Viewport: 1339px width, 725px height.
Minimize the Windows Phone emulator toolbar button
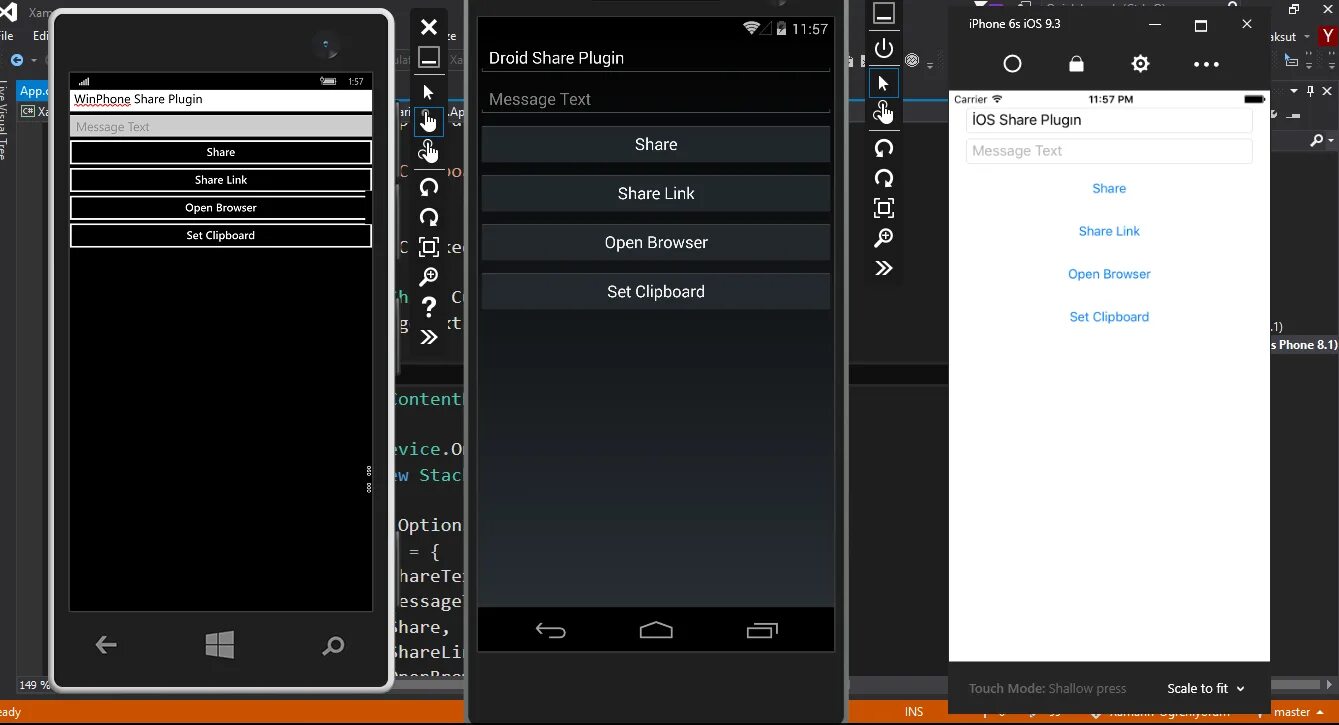coord(428,57)
